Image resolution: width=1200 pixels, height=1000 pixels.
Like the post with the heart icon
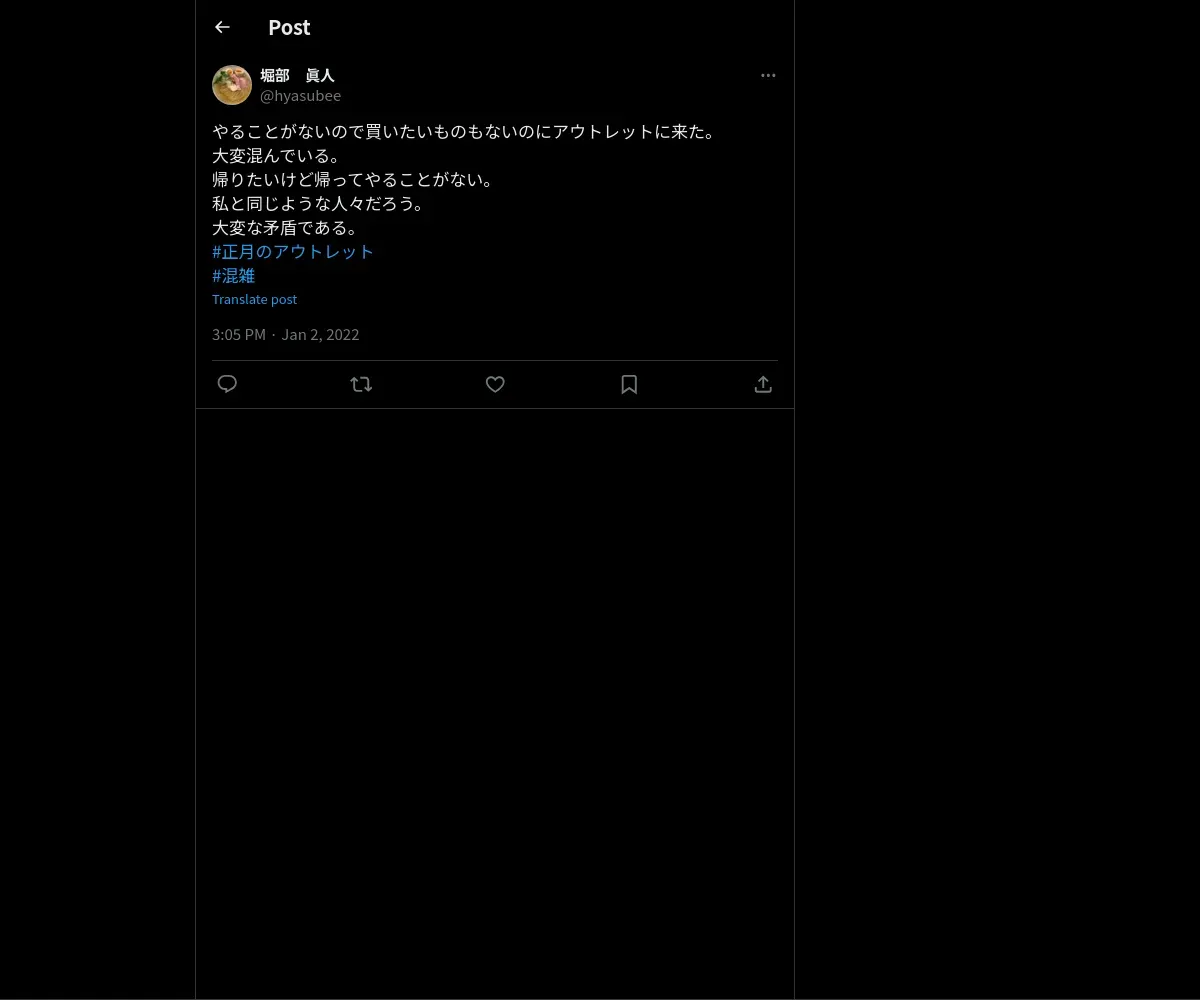click(x=495, y=384)
